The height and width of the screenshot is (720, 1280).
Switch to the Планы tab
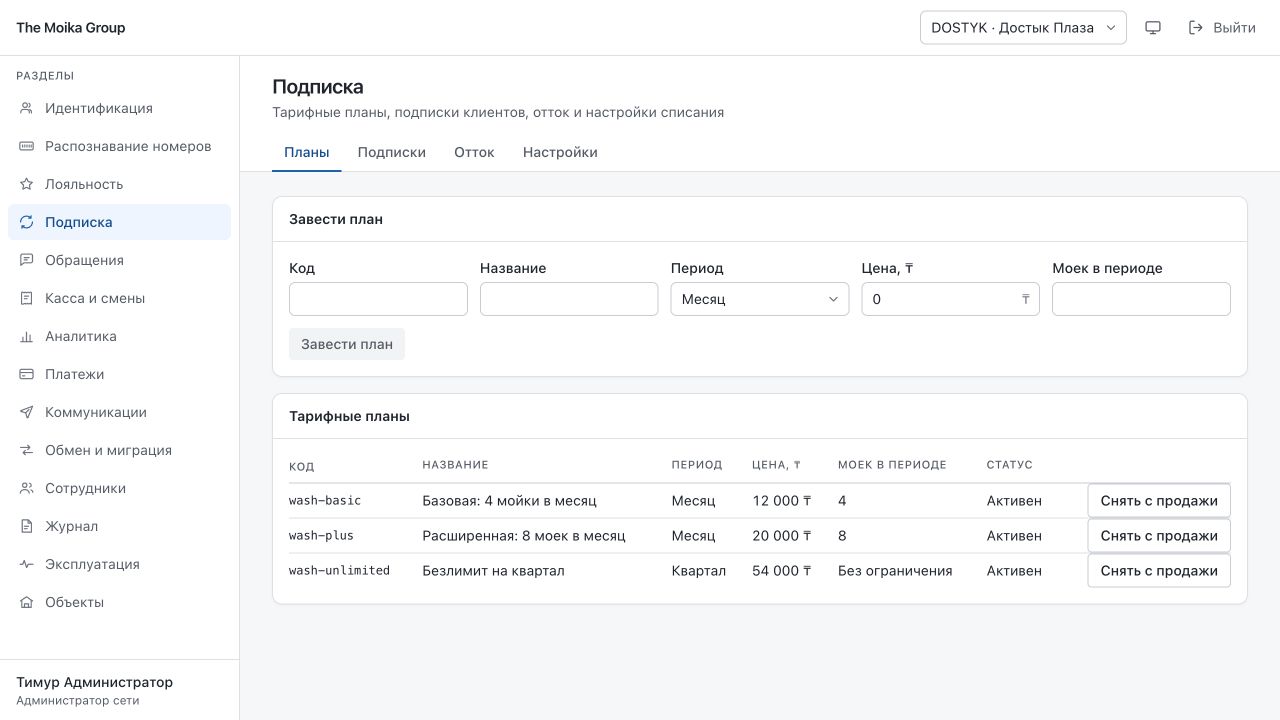(x=307, y=152)
